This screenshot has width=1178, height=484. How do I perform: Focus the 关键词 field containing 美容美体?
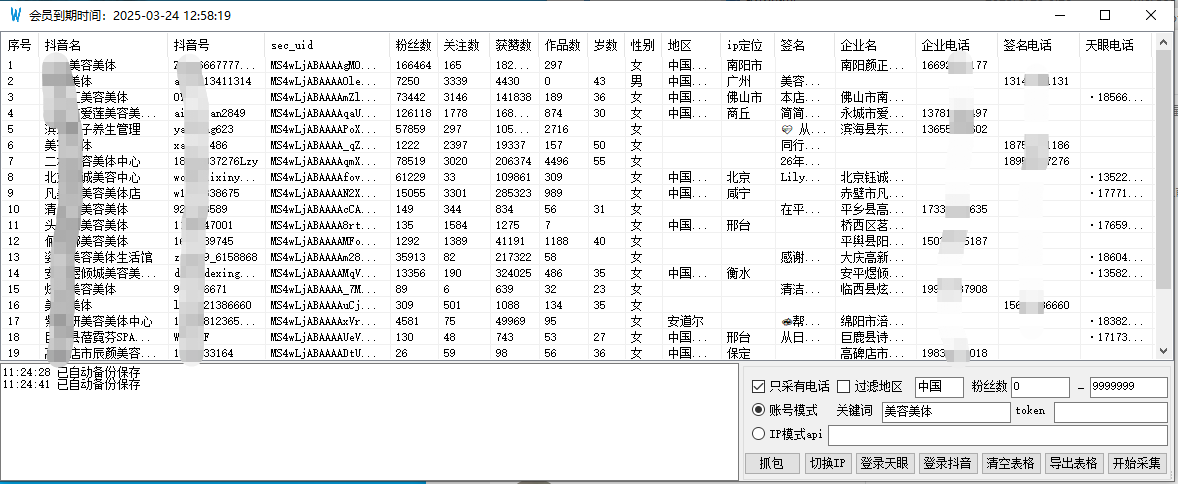point(946,411)
